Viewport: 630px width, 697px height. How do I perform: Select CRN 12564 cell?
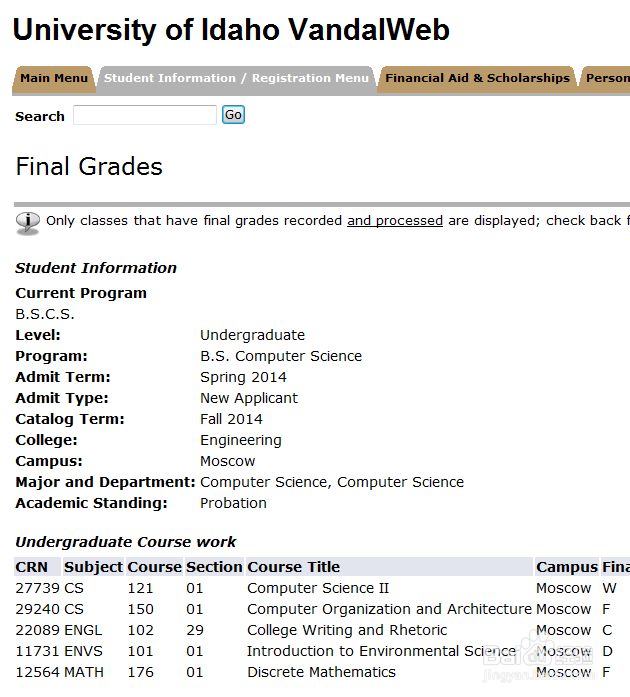(37, 672)
